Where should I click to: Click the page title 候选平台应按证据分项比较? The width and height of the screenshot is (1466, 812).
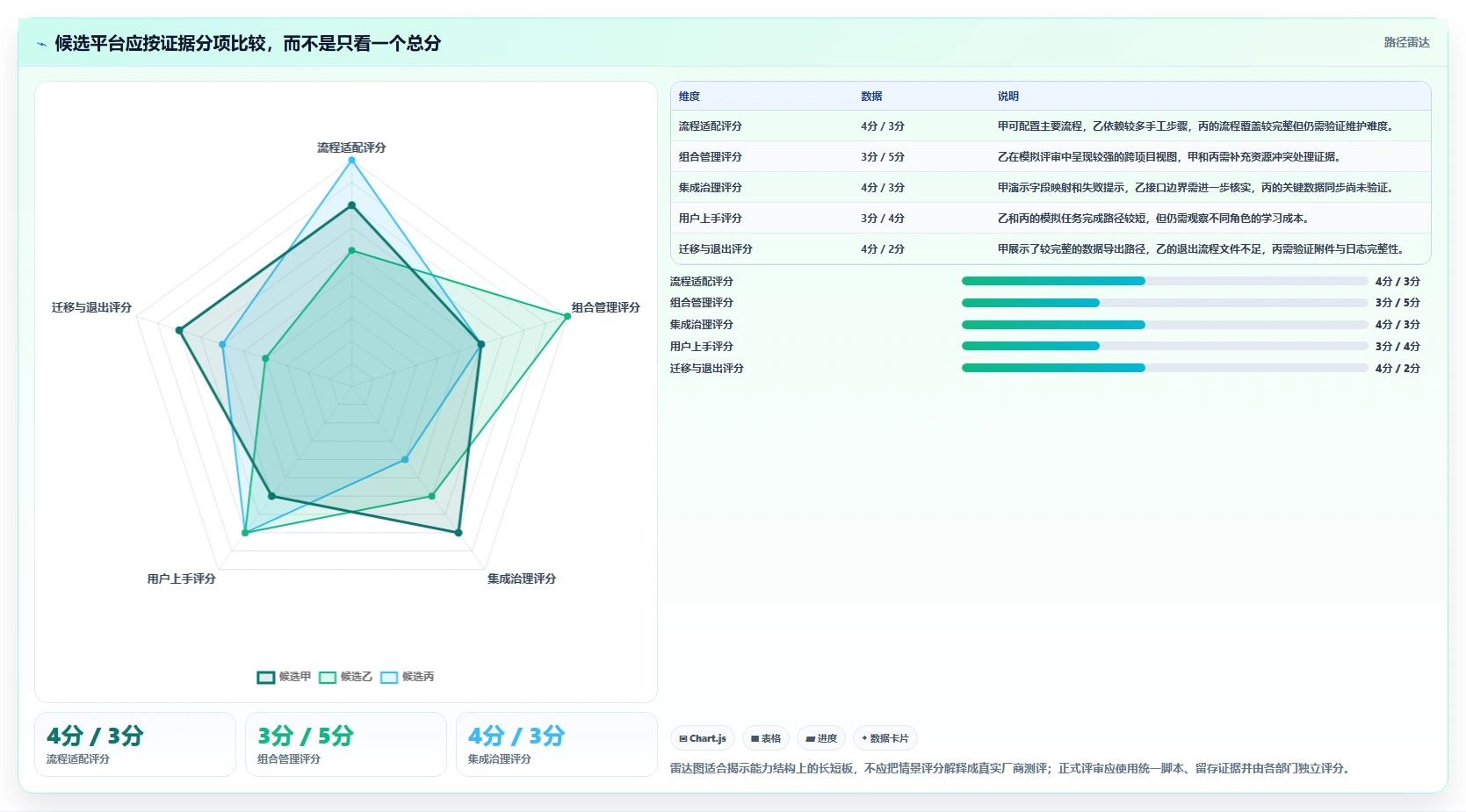pyautogui.click(x=248, y=44)
